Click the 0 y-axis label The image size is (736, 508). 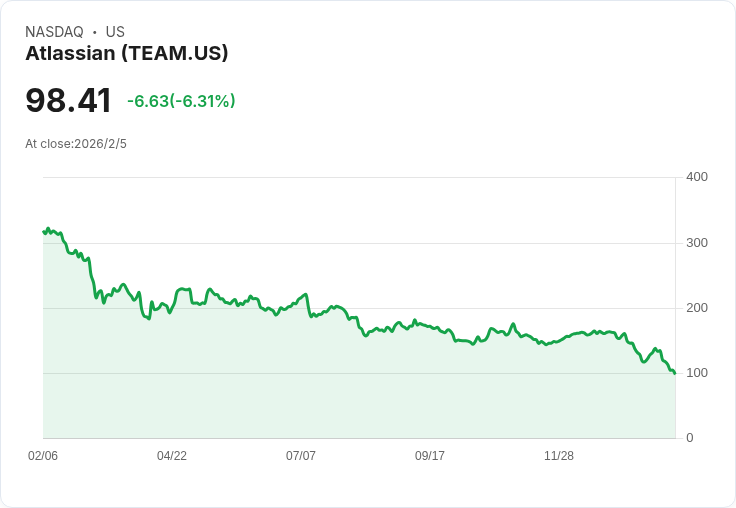pos(689,438)
